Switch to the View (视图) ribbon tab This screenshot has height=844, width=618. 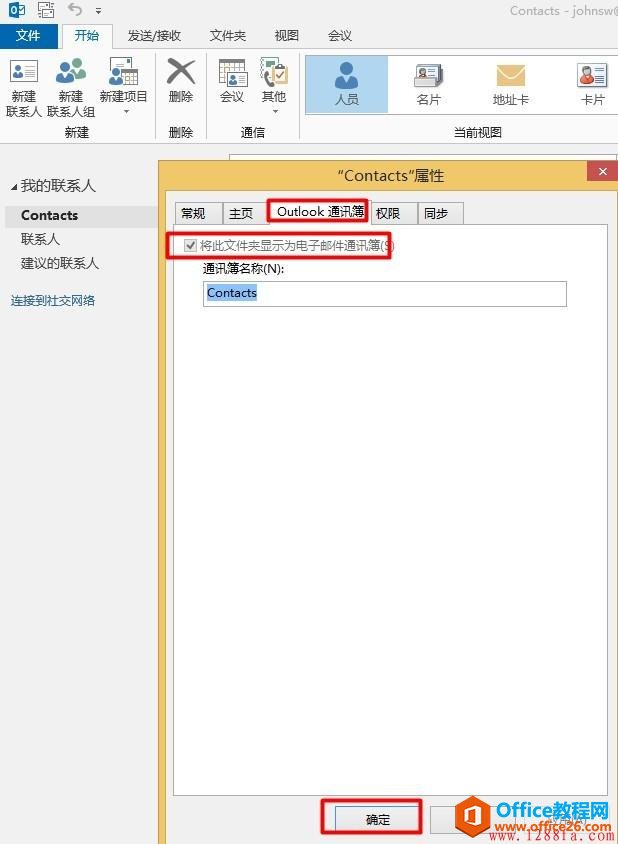click(286, 36)
